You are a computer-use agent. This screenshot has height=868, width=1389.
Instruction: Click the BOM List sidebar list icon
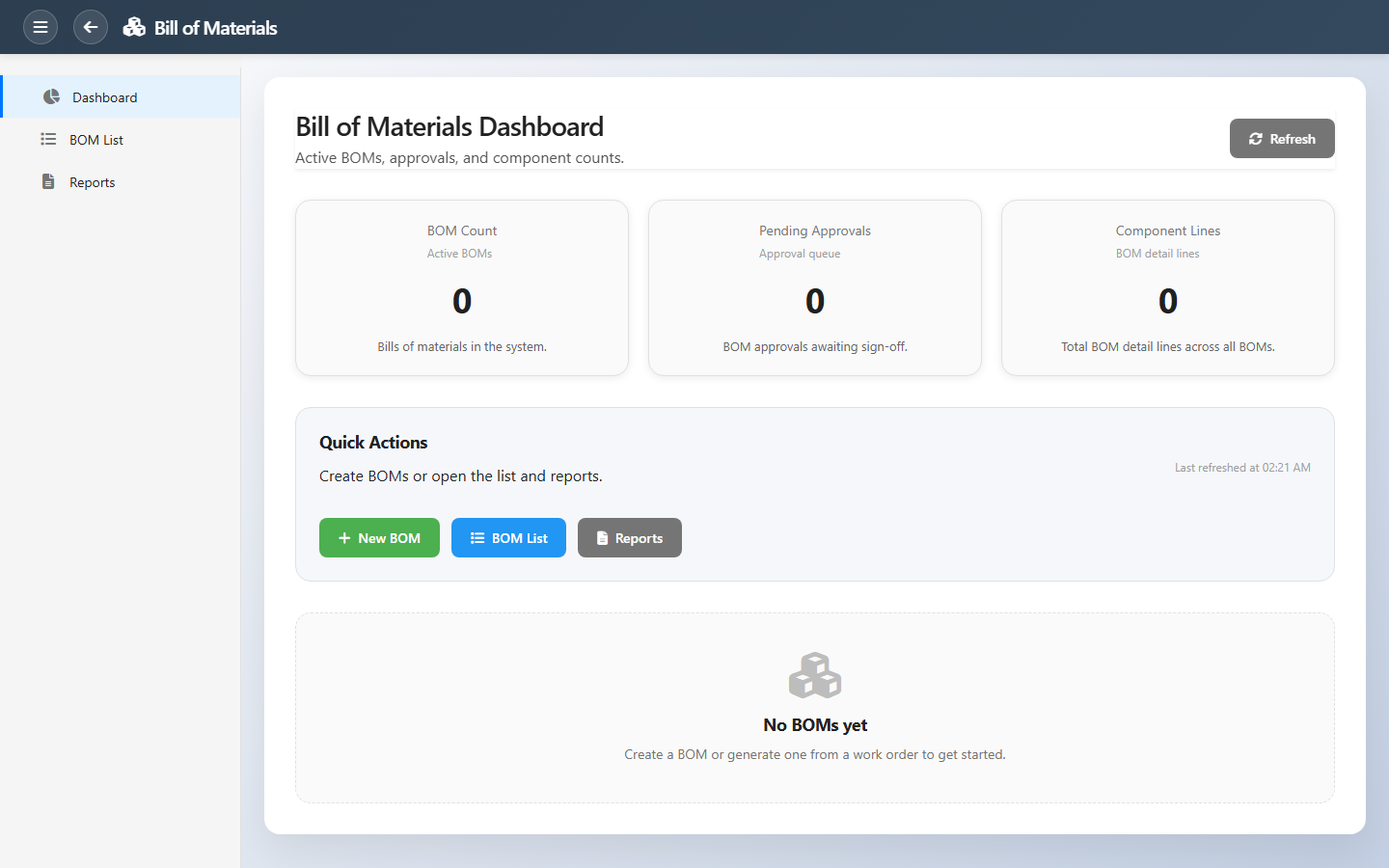[x=48, y=140]
